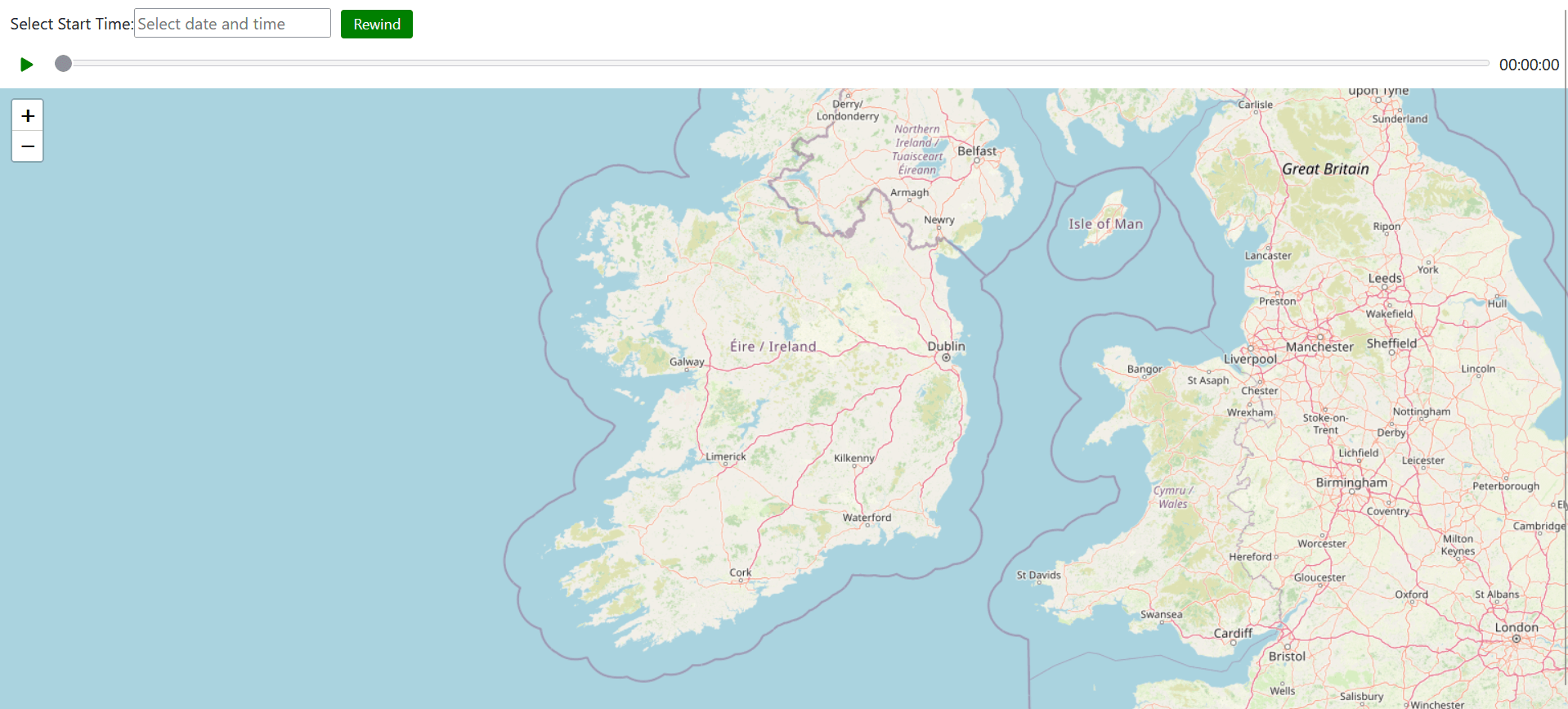The width and height of the screenshot is (1568, 709).
Task: Click the Birmingham city label
Action: pyautogui.click(x=1351, y=482)
